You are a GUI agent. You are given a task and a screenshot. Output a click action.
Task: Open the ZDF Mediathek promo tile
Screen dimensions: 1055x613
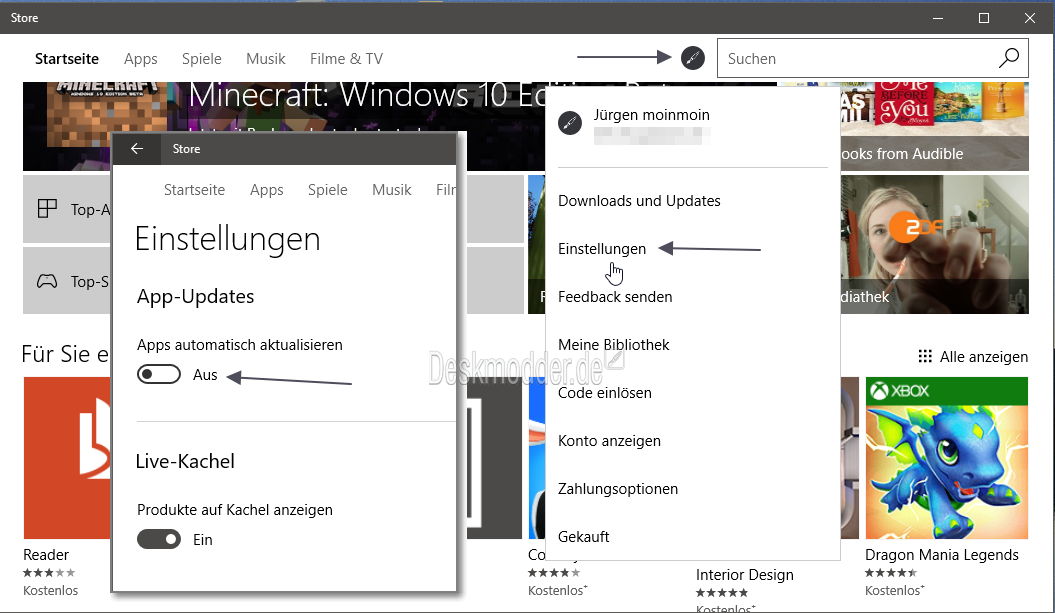point(935,244)
